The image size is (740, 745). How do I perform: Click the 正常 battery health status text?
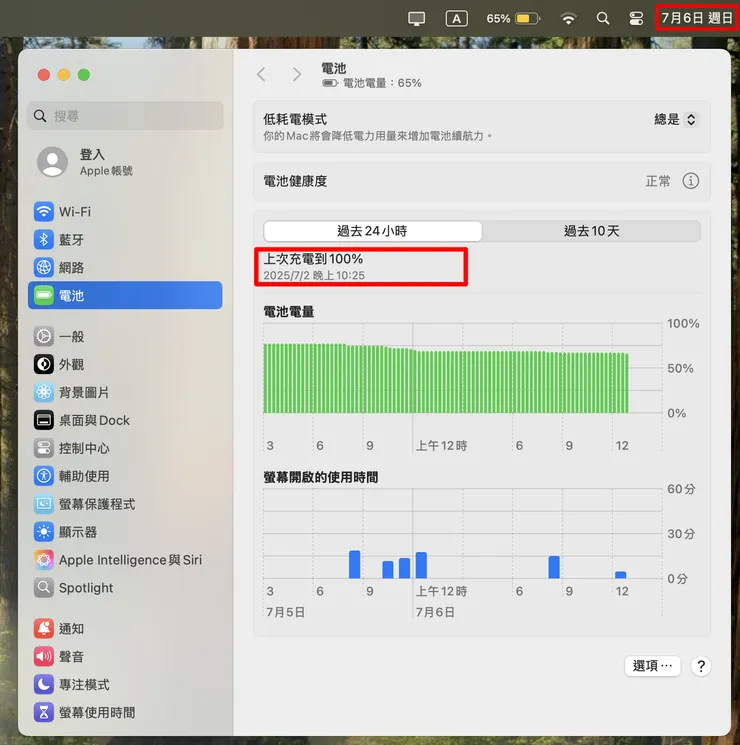pyautogui.click(x=658, y=181)
